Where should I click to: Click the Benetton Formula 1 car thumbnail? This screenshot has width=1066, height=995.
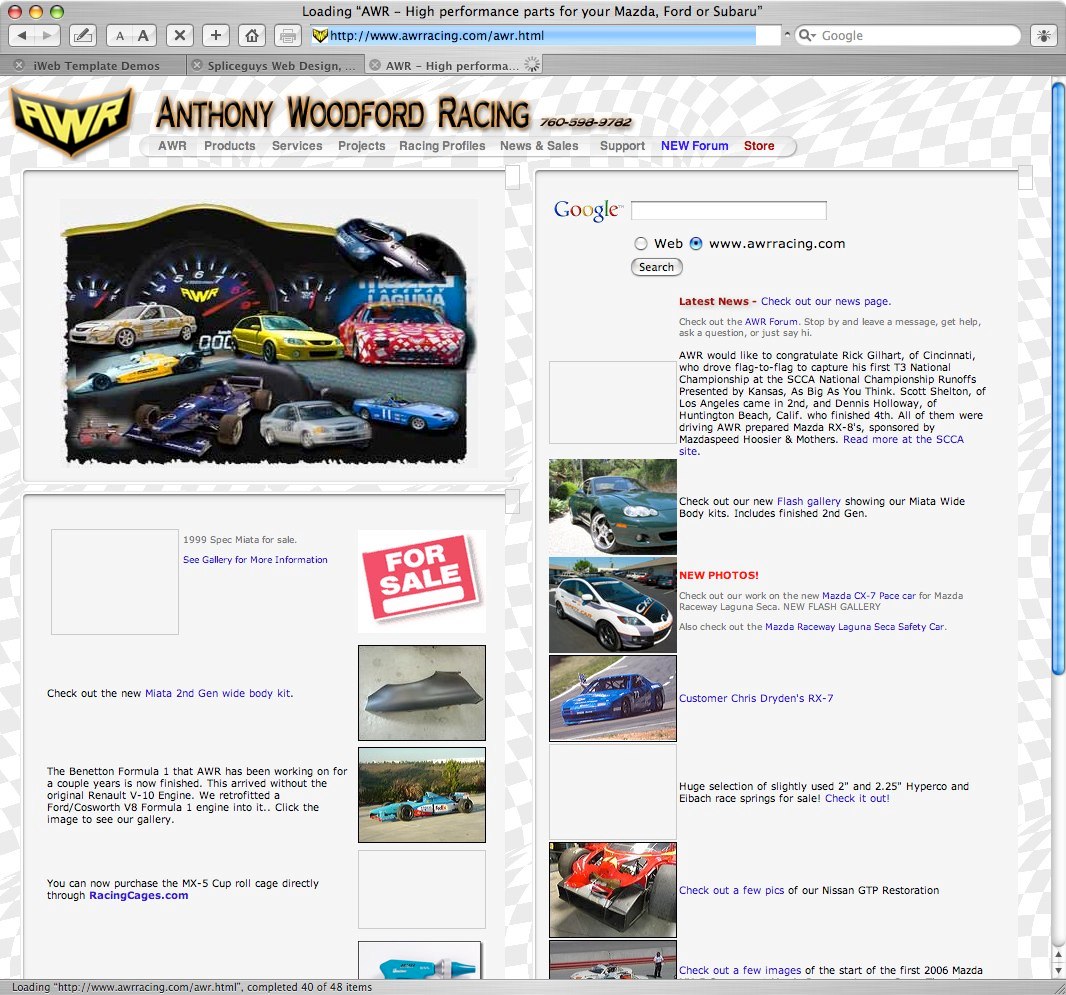(x=422, y=795)
